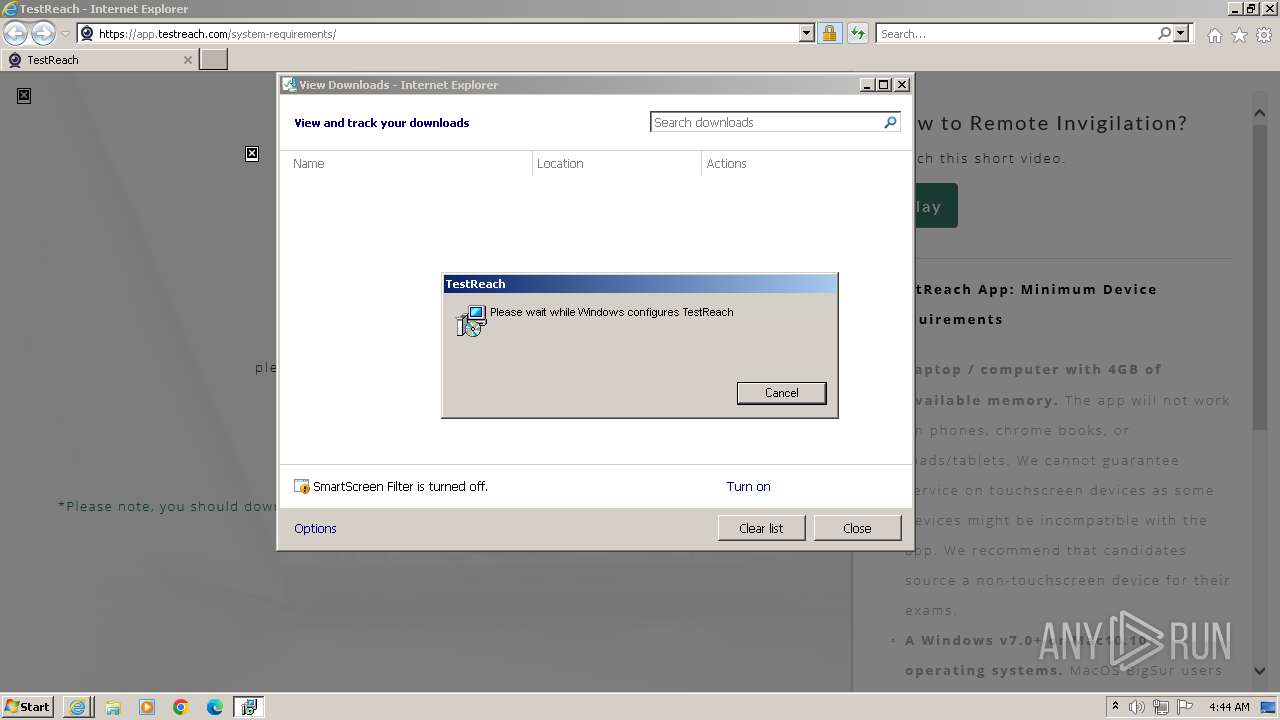1280x720 pixels.
Task: Turn on SmartScreen Filter link
Action: 748,487
